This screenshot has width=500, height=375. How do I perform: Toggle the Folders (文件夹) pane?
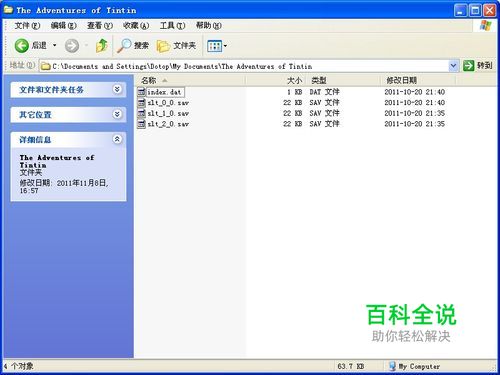[176, 46]
